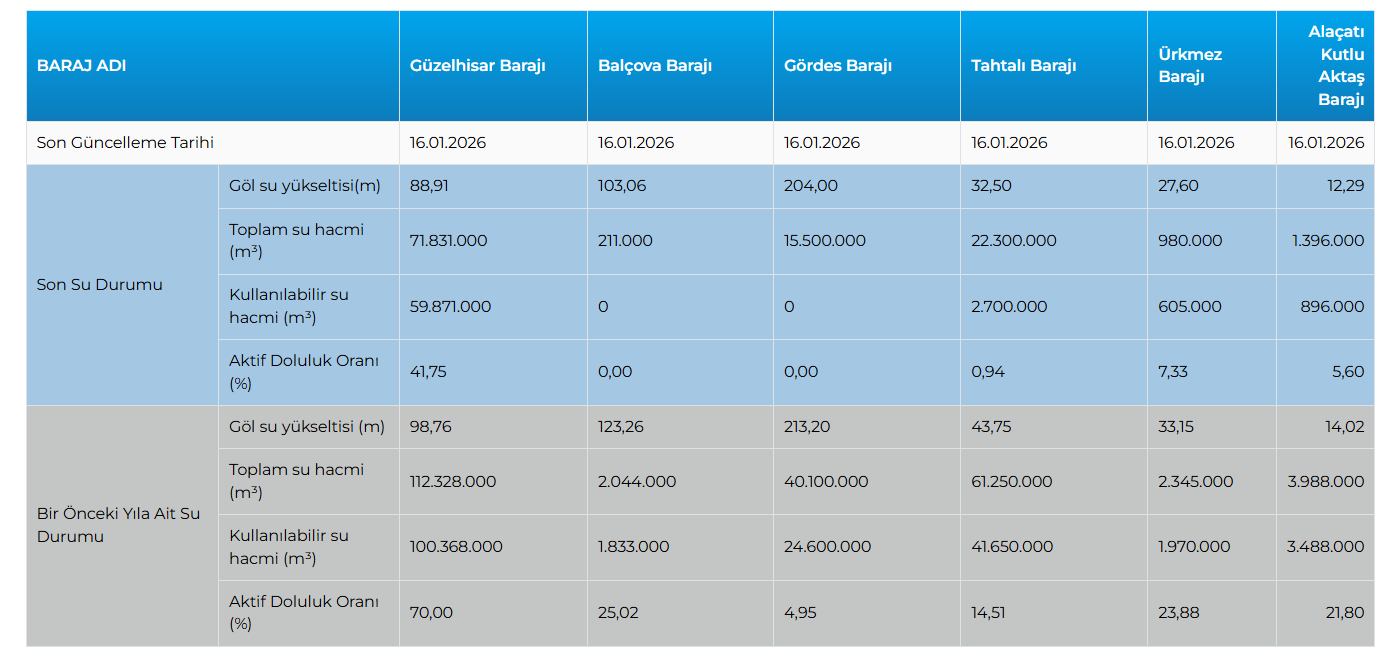
Task: Click Tahtalı's usable volume value 2.700.000
Action: (1009, 307)
